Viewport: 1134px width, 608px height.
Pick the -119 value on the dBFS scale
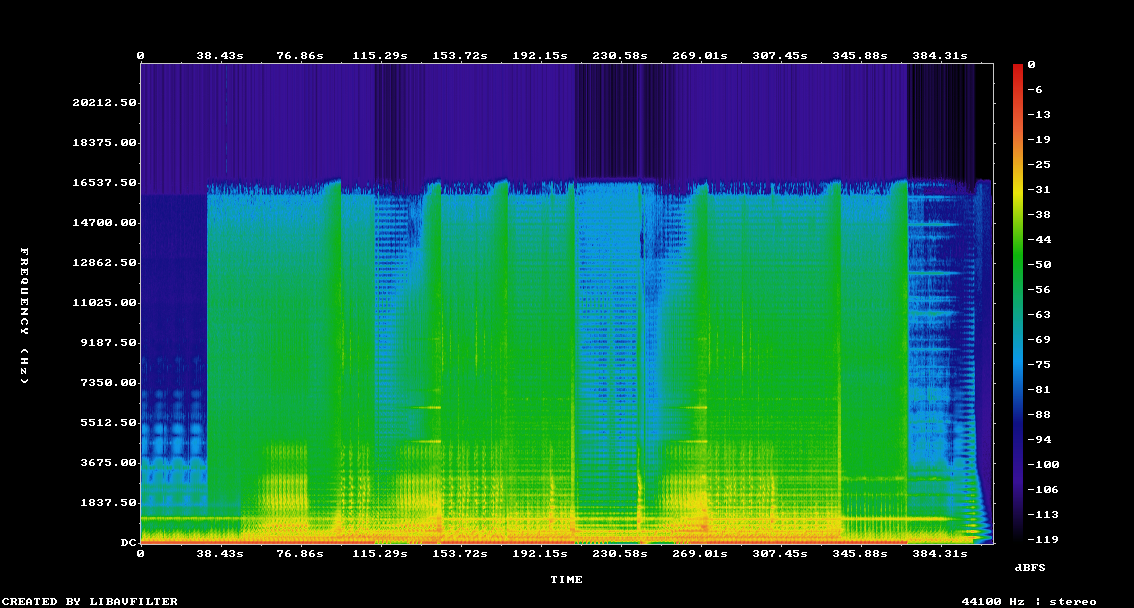(x=1036, y=539)
